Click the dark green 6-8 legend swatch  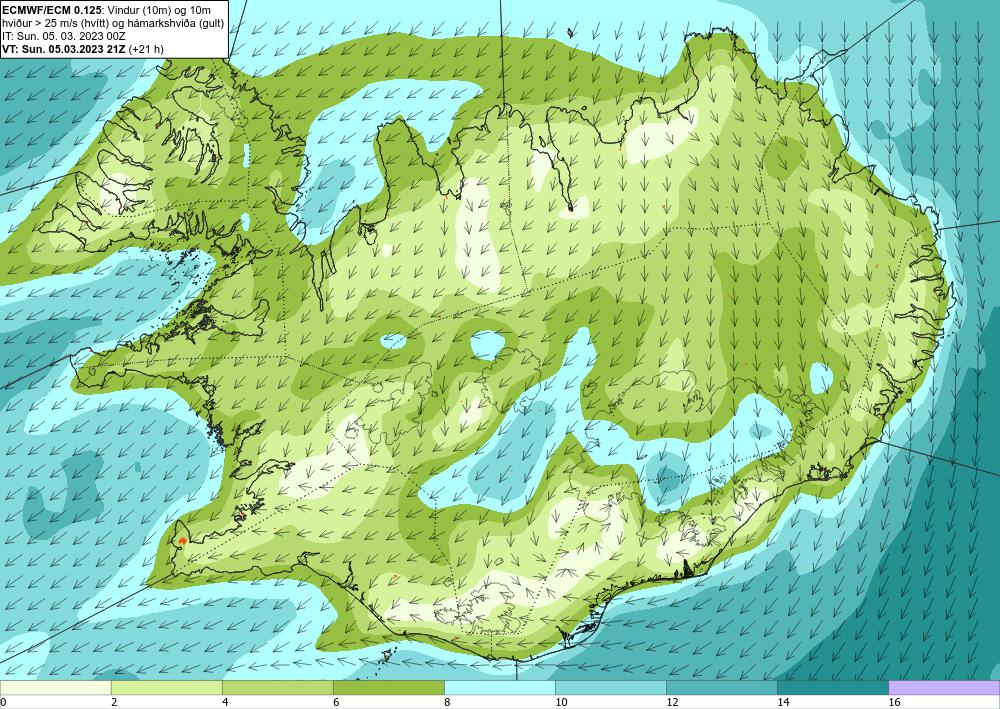pos(388,687)
